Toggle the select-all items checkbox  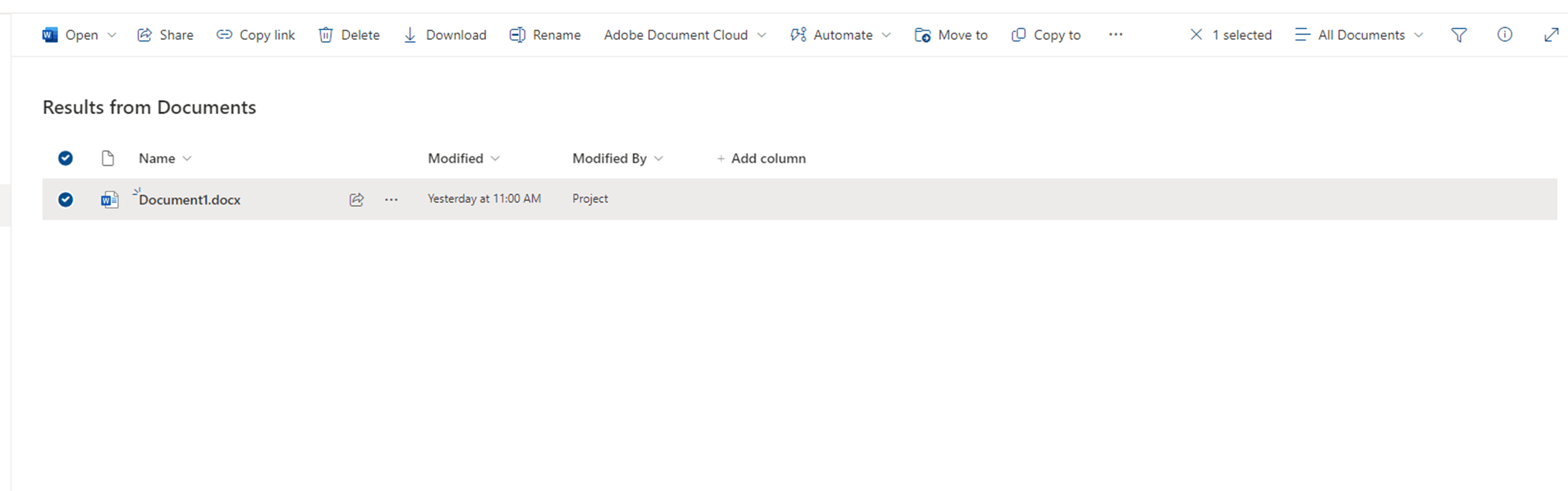click(x=66, y=159)
